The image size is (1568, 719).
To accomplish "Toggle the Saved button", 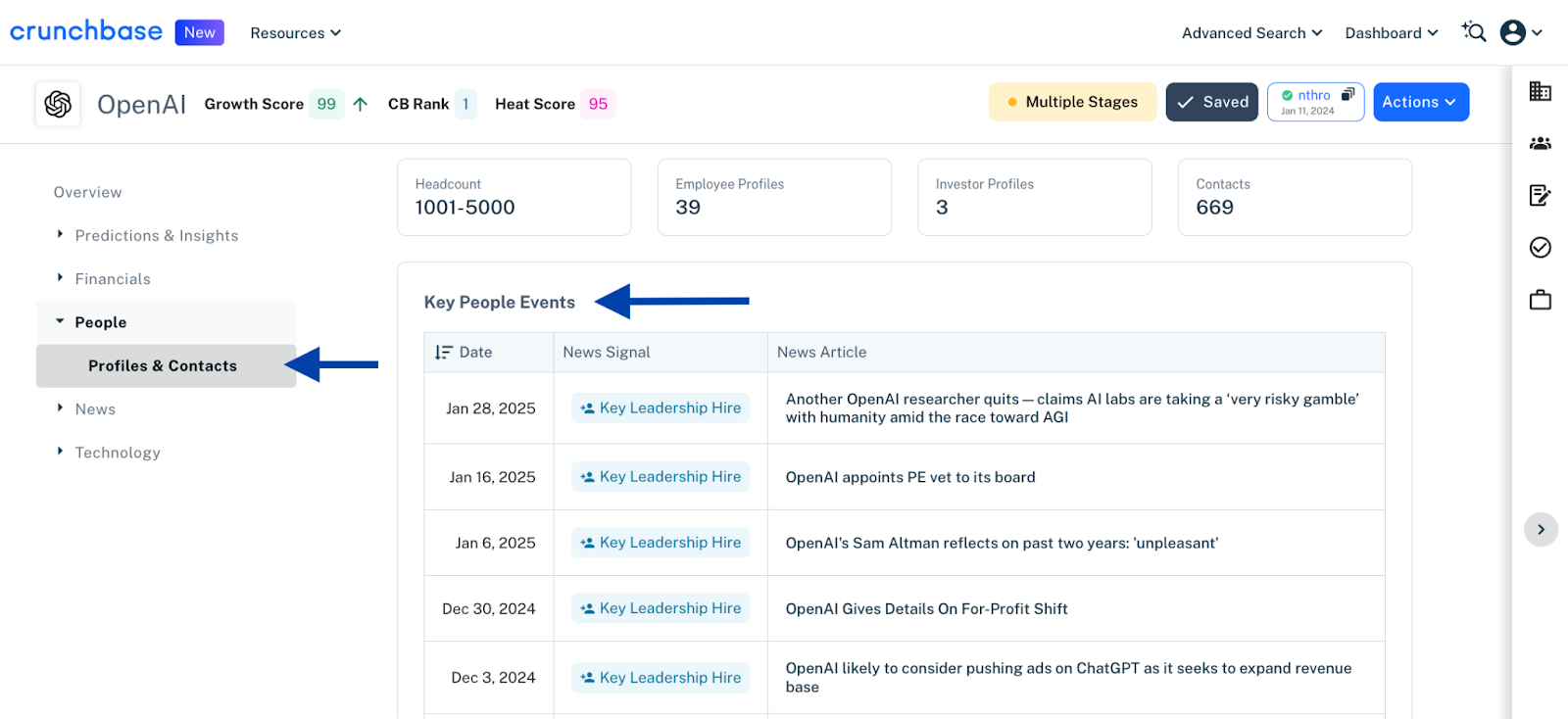I will point(1212,102).
